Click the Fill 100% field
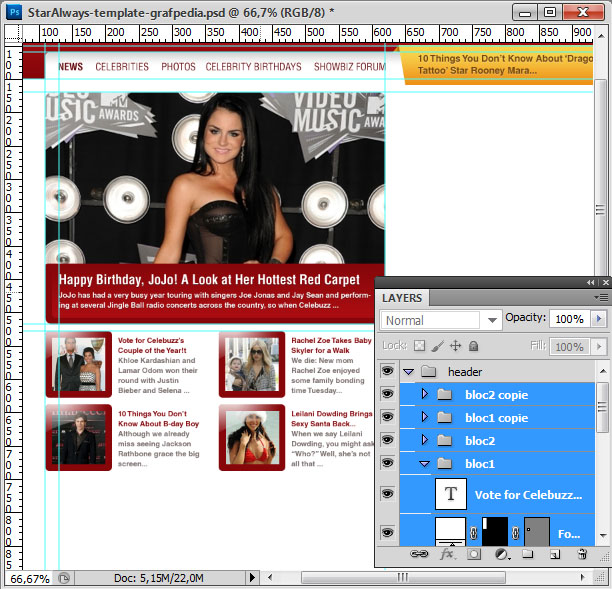Screen dimensions: 612x589 click(570, 347)
